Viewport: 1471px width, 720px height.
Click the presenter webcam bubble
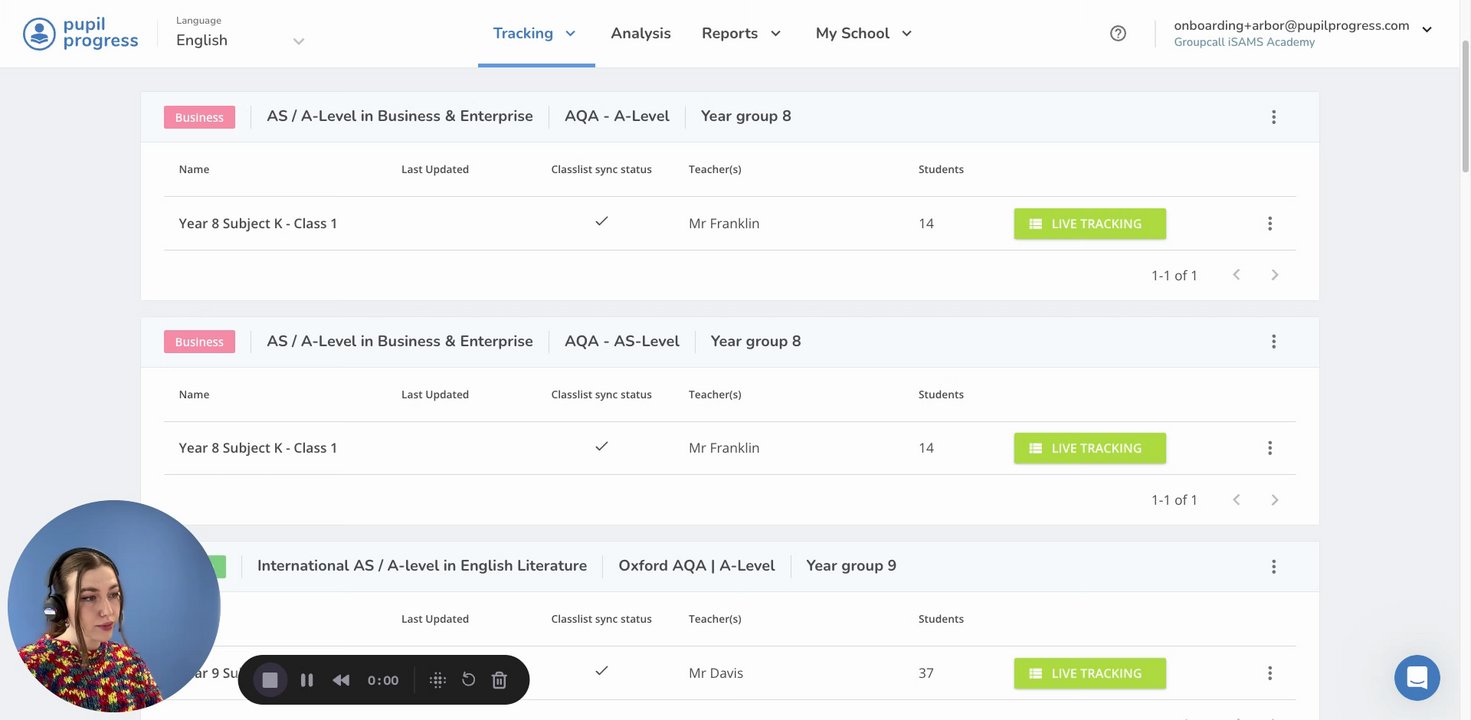tap(113, 606)
